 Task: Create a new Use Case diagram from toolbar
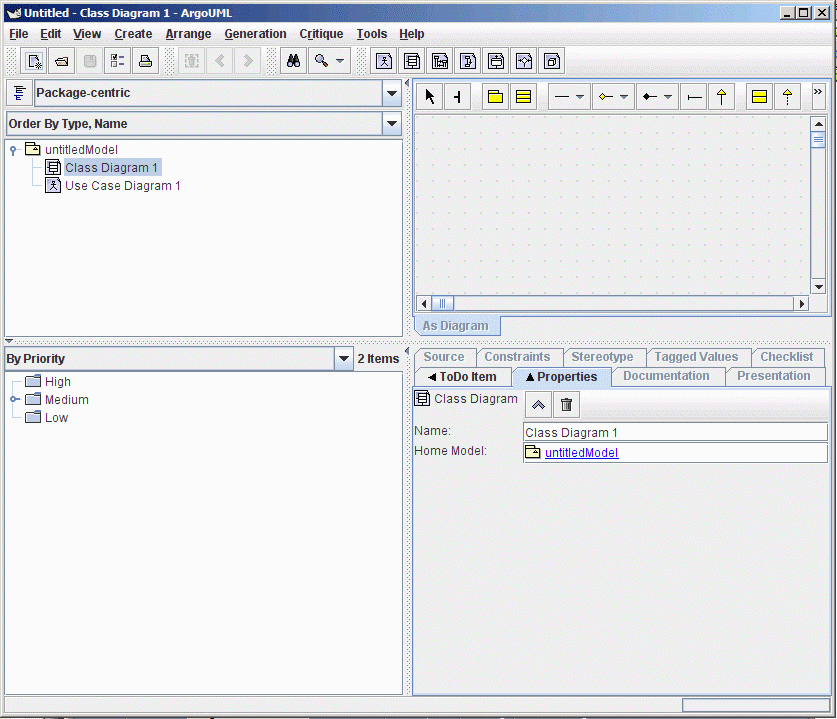click(384, 61)
